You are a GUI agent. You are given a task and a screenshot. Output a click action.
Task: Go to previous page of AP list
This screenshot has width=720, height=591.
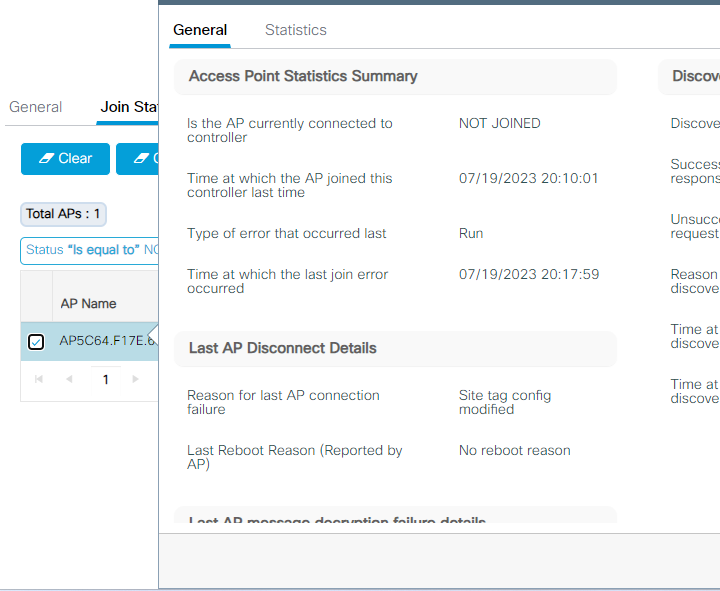(69, 380)
